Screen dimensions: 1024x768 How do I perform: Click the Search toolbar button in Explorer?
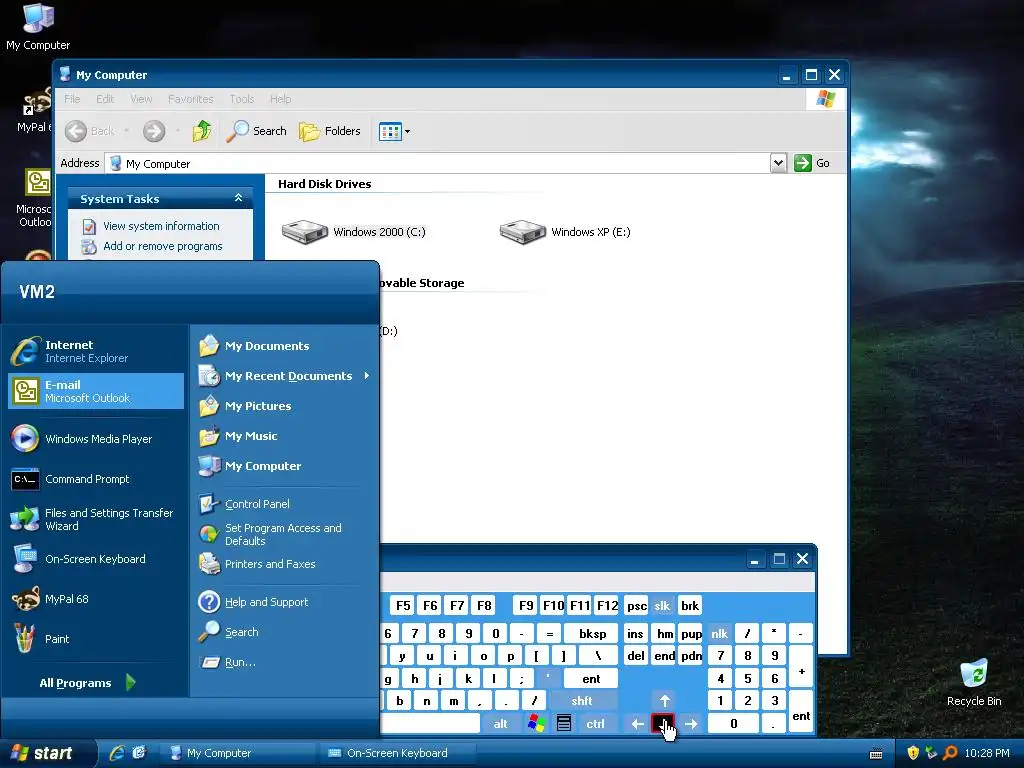257,131
